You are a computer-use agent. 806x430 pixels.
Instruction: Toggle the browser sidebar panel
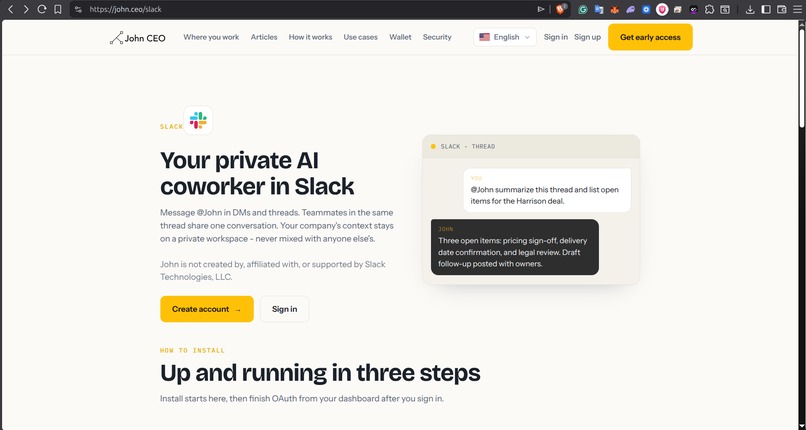click(x=766, y=9)
